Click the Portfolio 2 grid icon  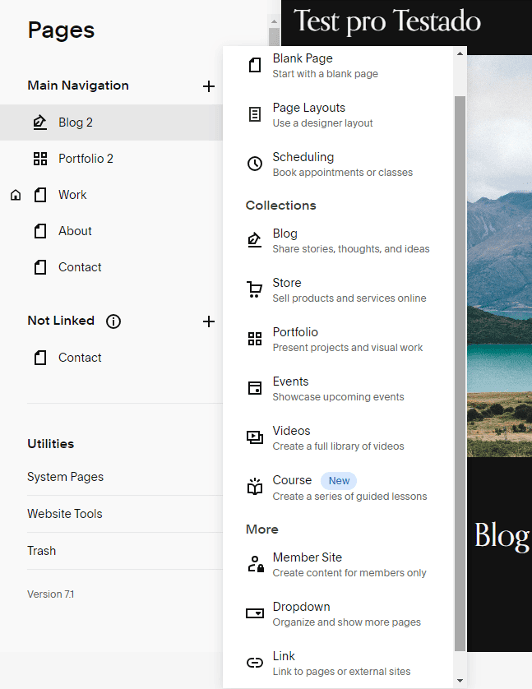pyautogui.click(x=40, y=159)
